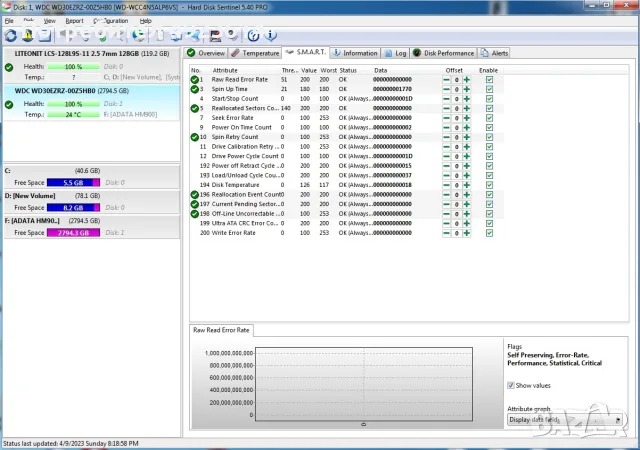Screen dimensions: 640x450
Task: Click plus offset icon for Power On Time Count
Action: point(467,127)
